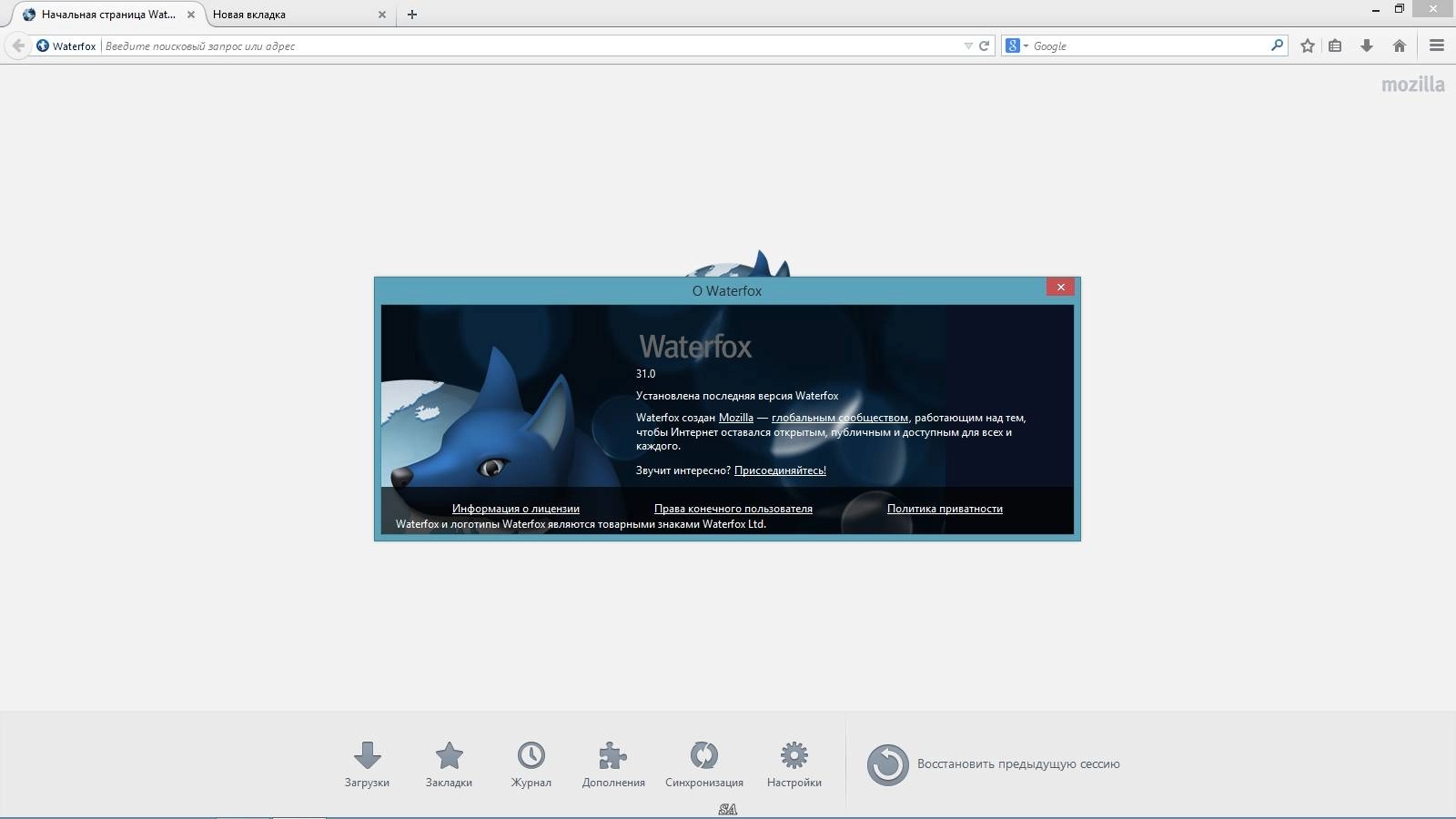
Task: Open Закладки star on start page
Action: [449, 764]
